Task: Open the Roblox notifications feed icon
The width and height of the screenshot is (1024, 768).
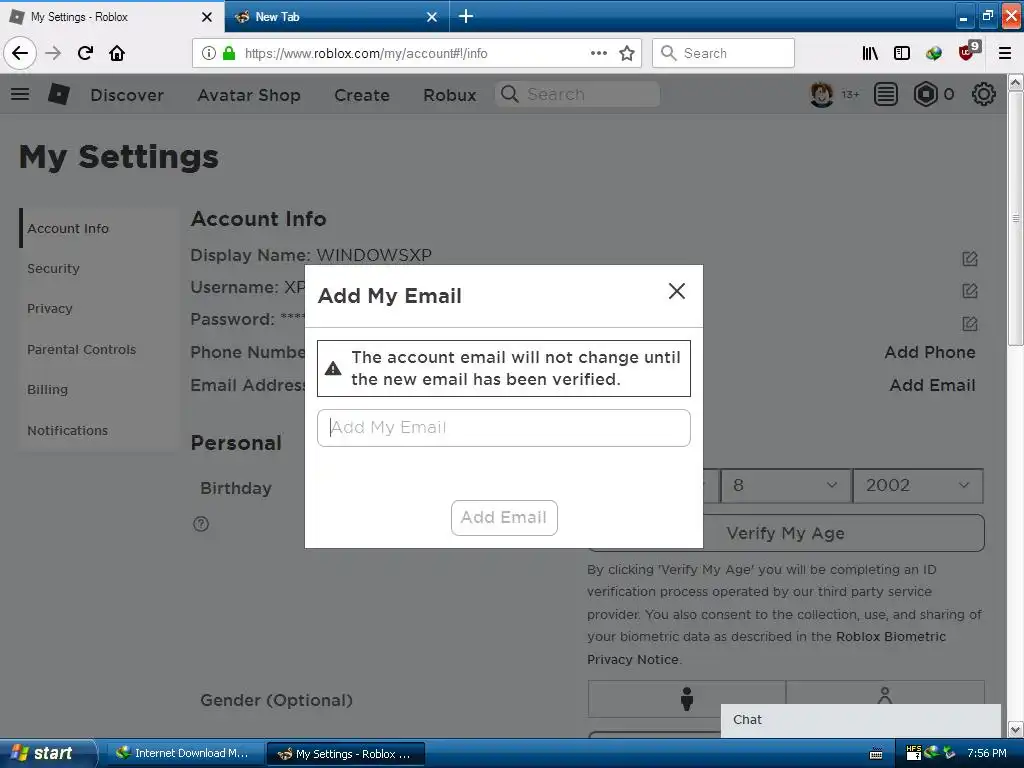Action: [886, 95]
